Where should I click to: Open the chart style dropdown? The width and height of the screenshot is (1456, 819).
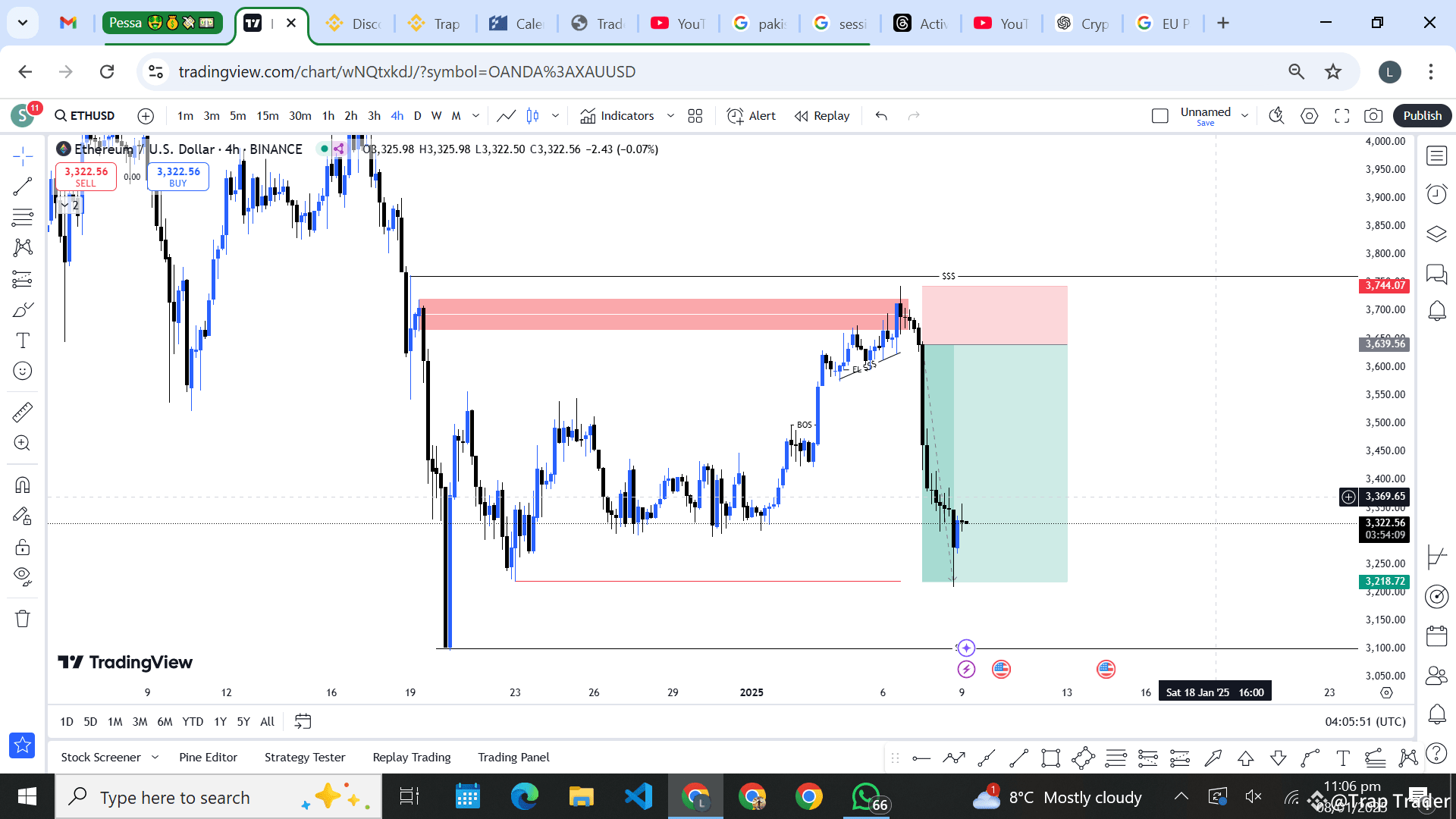point(556,115)
